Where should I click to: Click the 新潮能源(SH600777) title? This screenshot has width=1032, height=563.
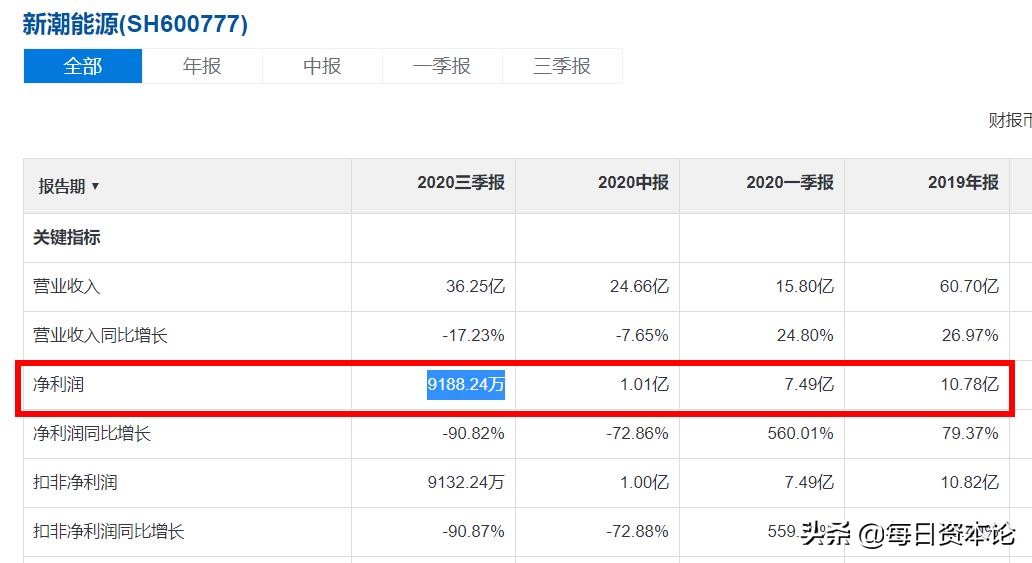[x=135, y=24]
